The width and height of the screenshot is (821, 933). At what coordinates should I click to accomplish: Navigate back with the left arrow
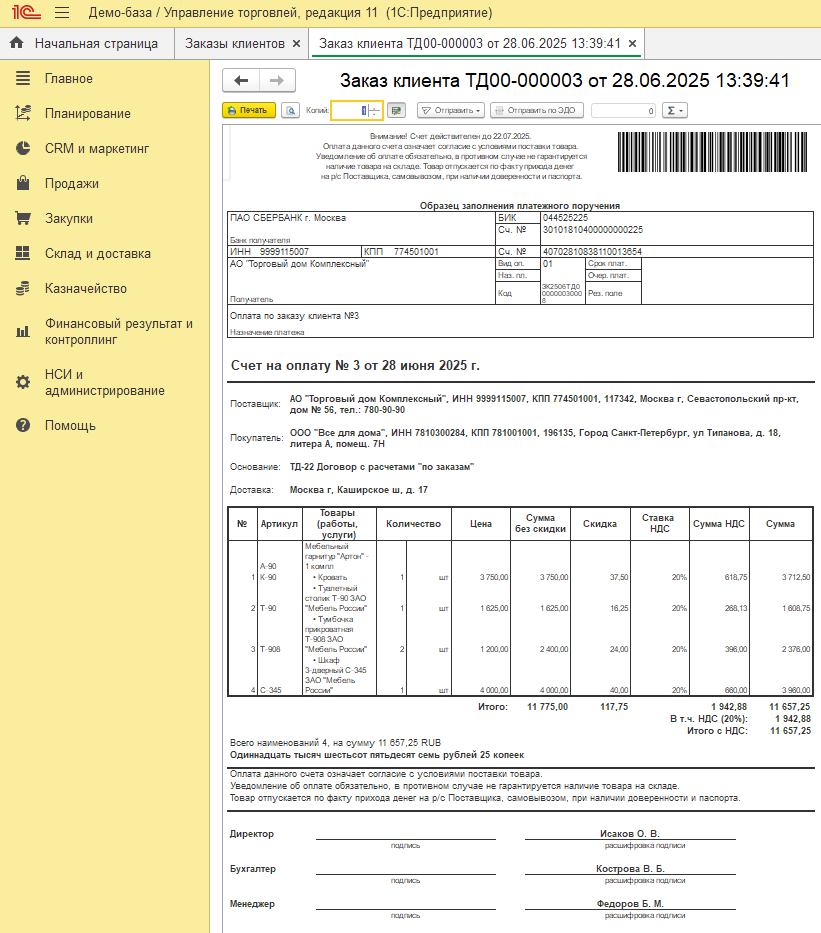tap(241, 80)
